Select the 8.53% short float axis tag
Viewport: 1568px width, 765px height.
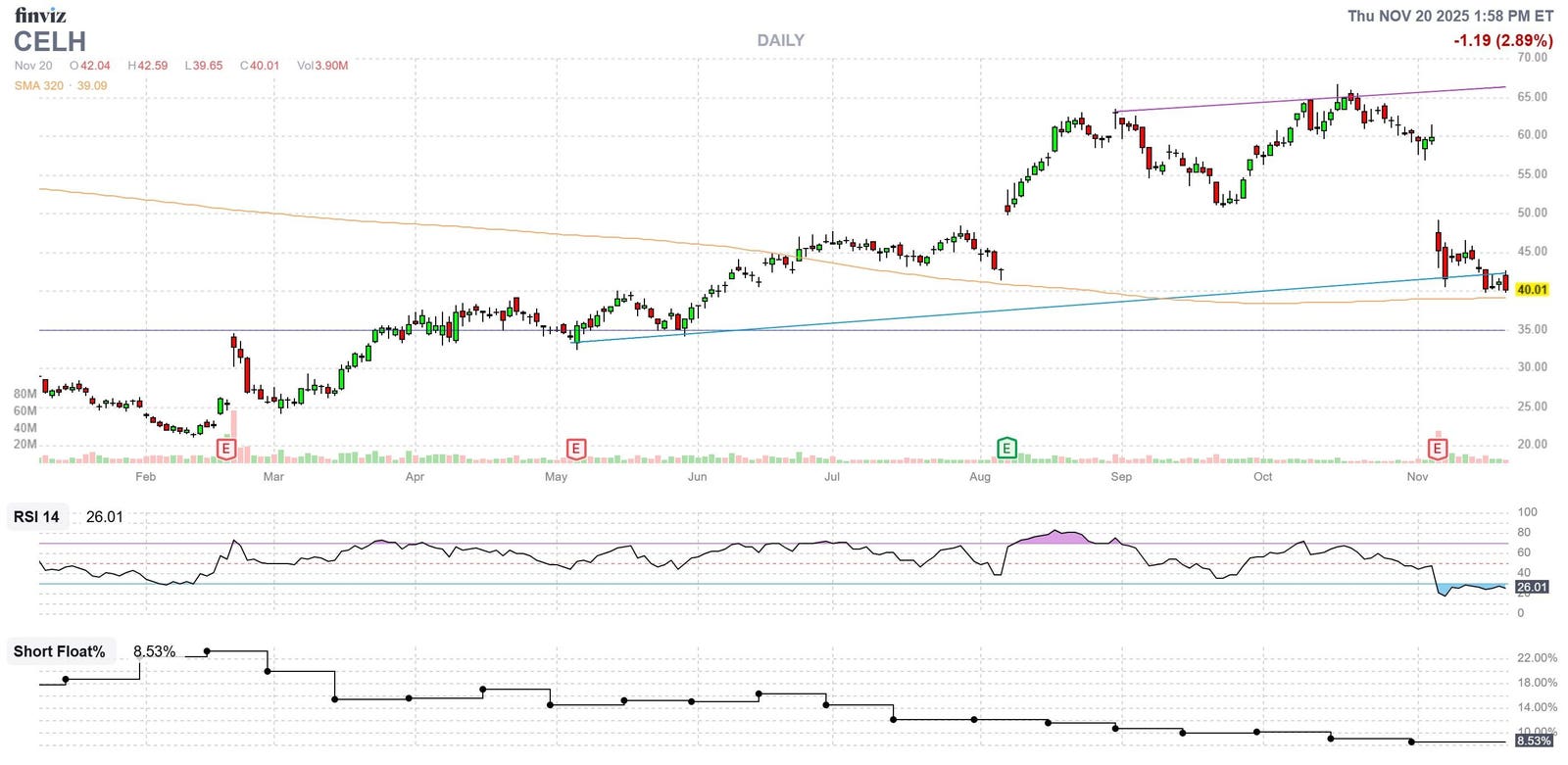click(x=1534, y=741)
